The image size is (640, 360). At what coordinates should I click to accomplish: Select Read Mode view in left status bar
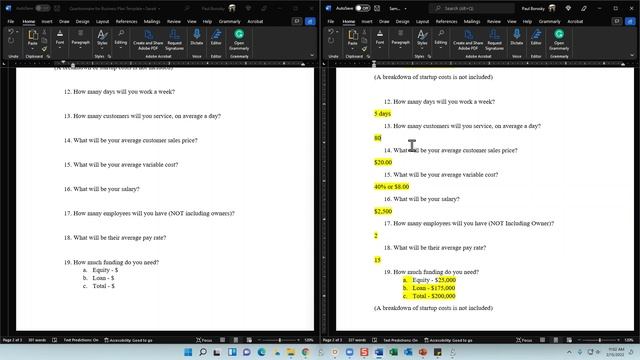(x=222, y=340)
